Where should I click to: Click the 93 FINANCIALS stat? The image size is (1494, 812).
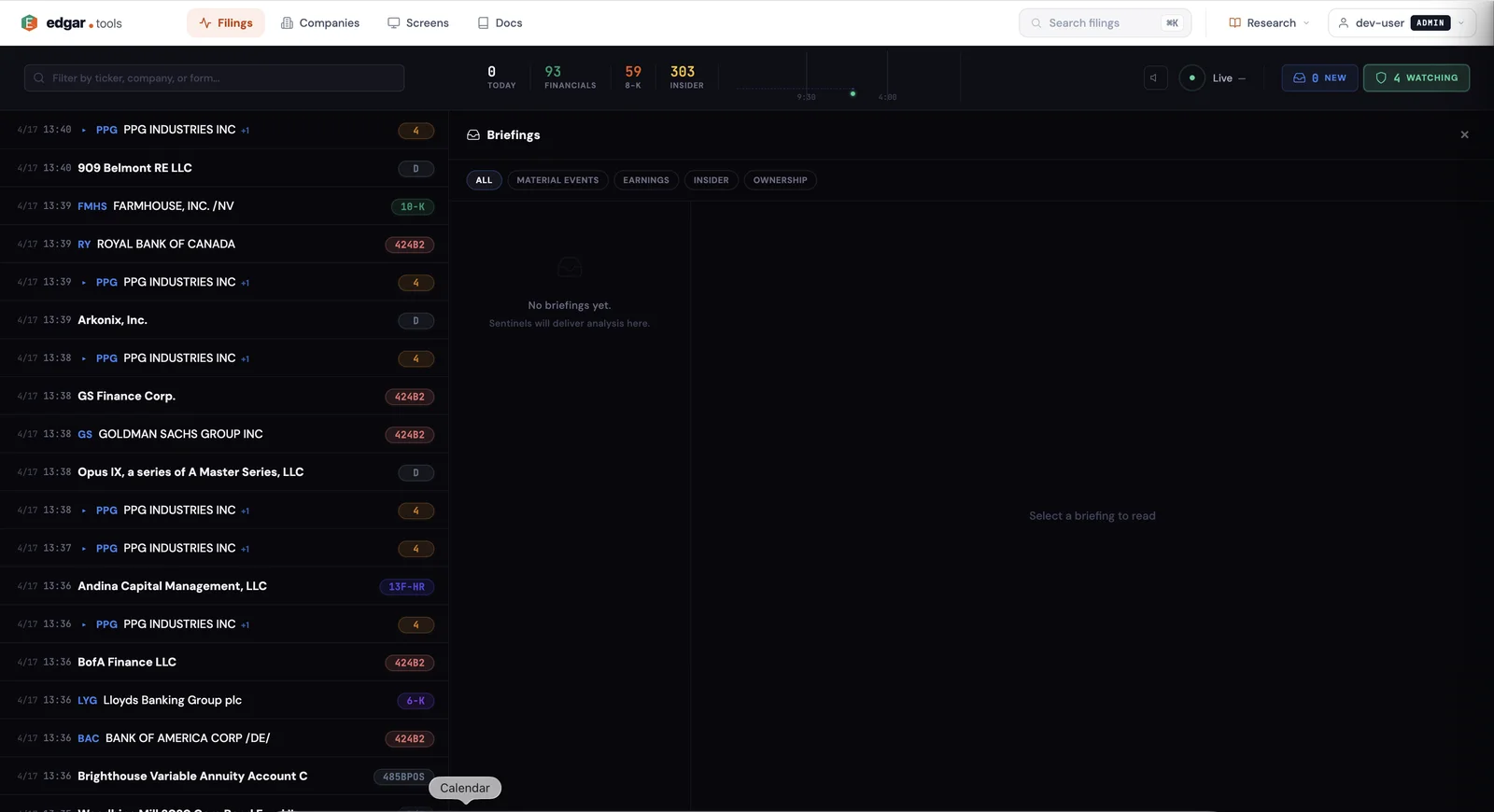coord(570,77)
